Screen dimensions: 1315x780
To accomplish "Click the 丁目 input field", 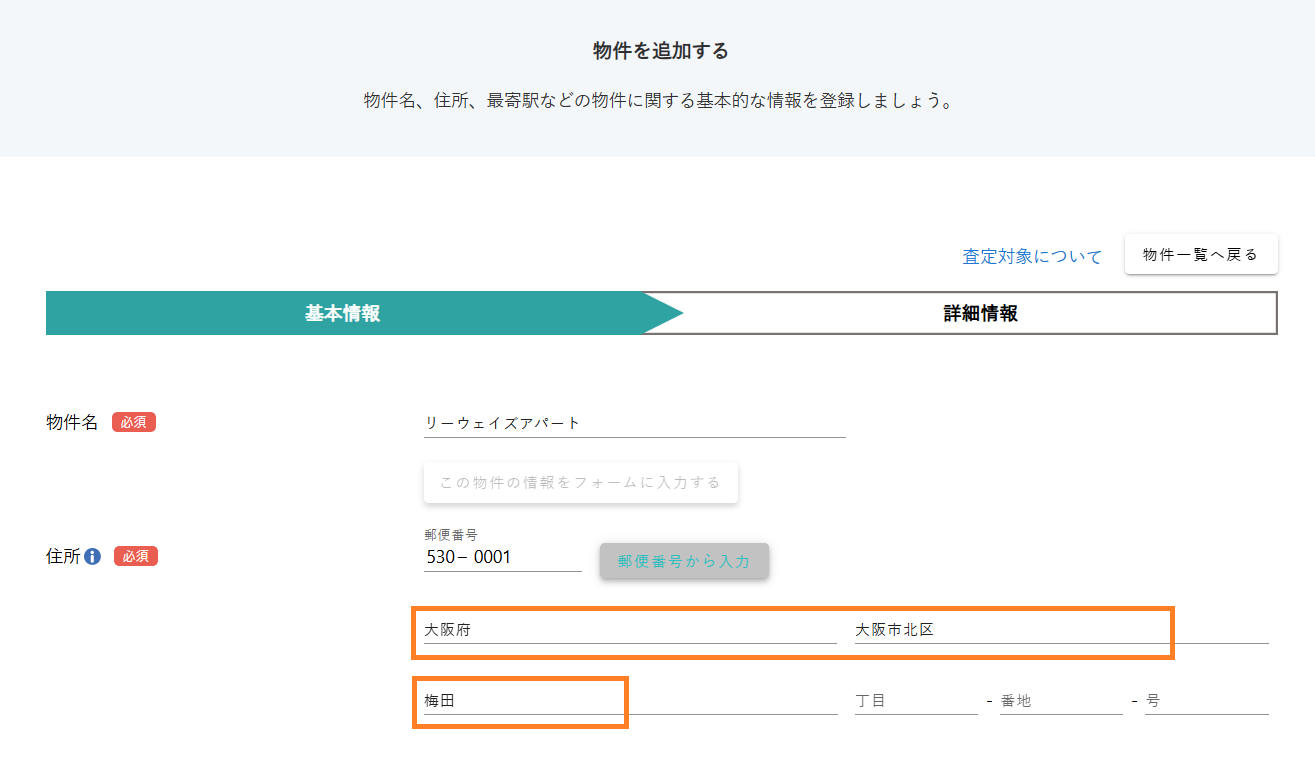I will (915, 701).
